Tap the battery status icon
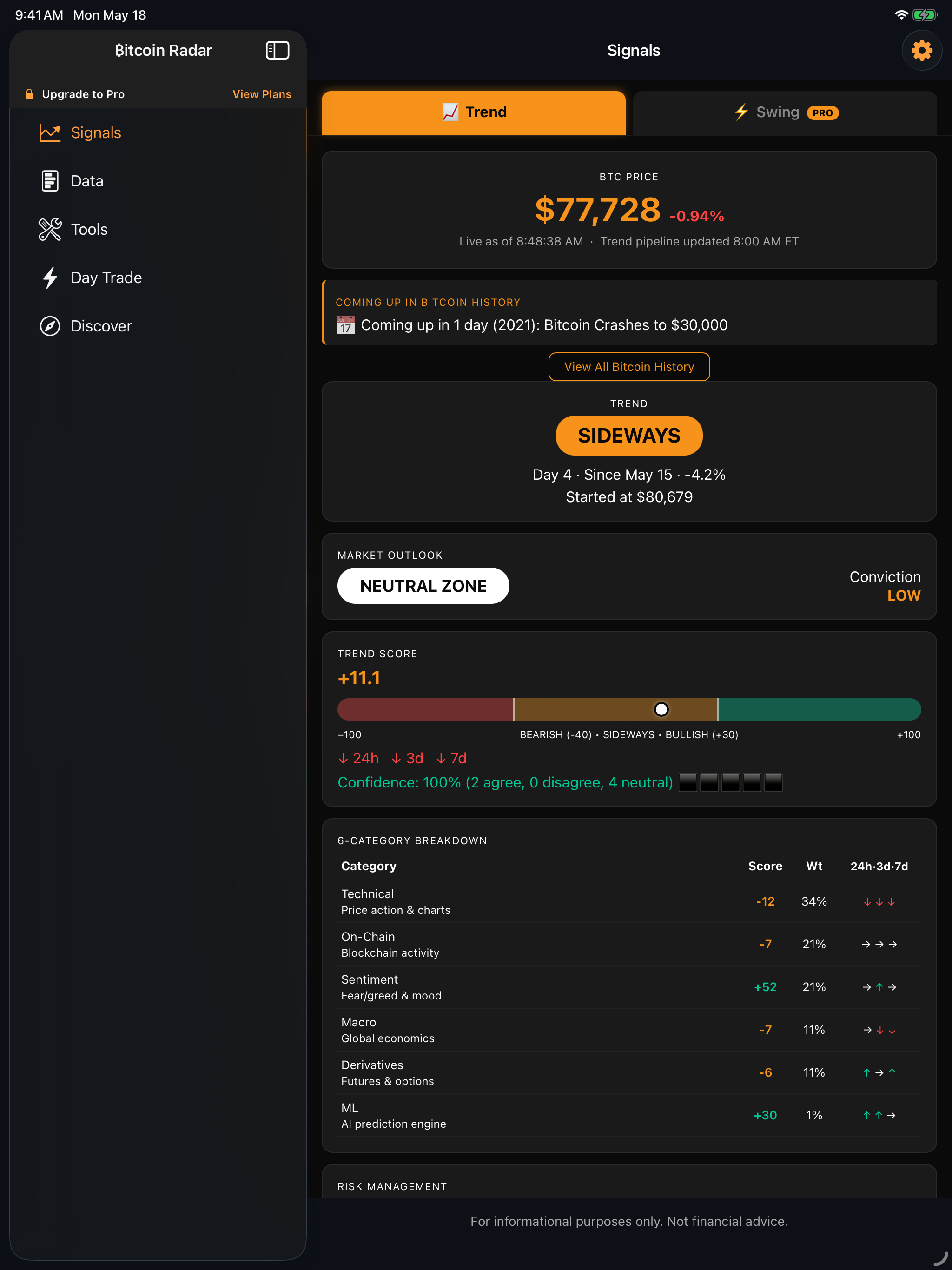 (925, 15)
